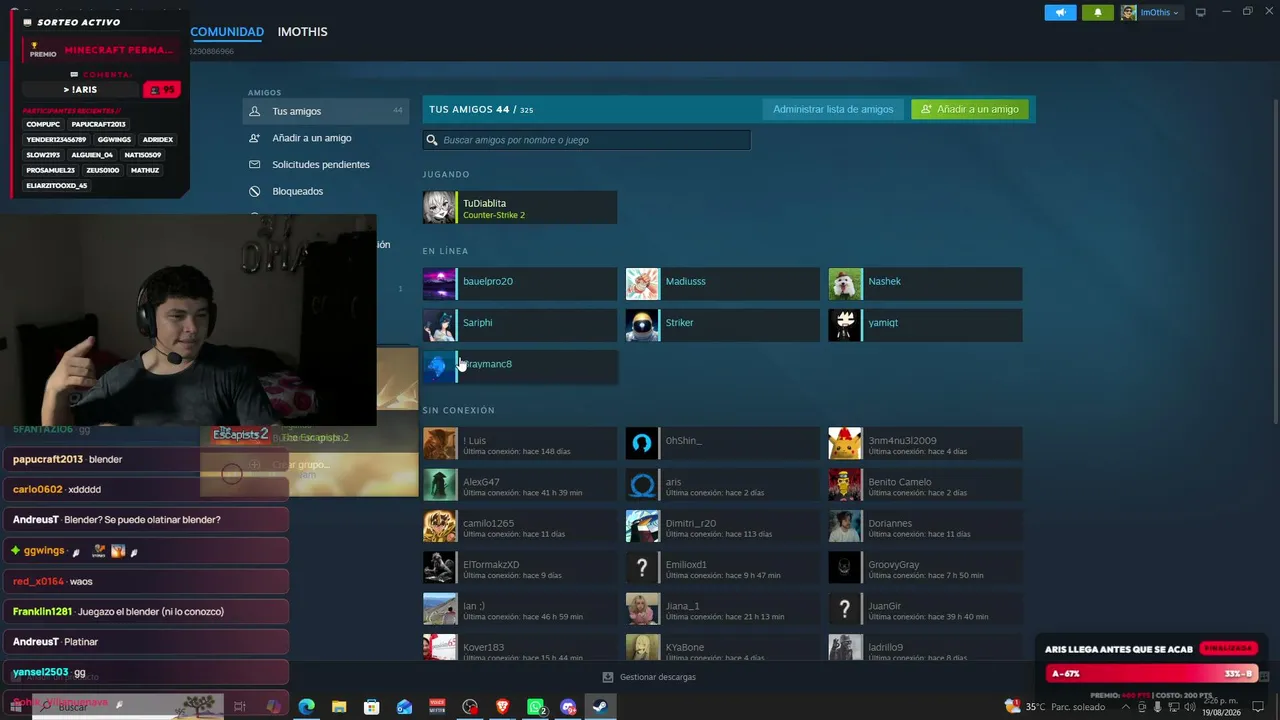1280x720 pixels.
Task: Click Administrar lista de amigos button
Action: click(833, 109)
